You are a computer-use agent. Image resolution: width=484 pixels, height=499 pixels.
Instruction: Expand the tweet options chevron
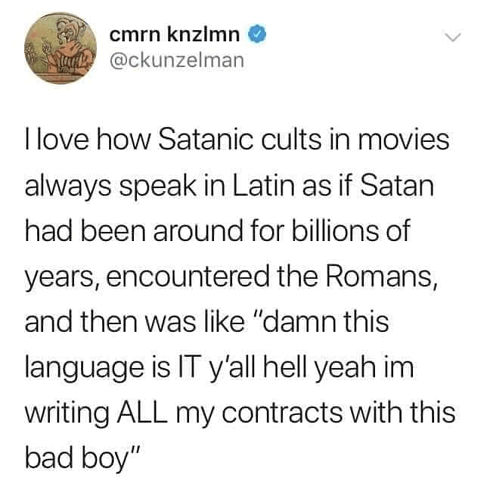pyautogui.click(x=454, y=36)
